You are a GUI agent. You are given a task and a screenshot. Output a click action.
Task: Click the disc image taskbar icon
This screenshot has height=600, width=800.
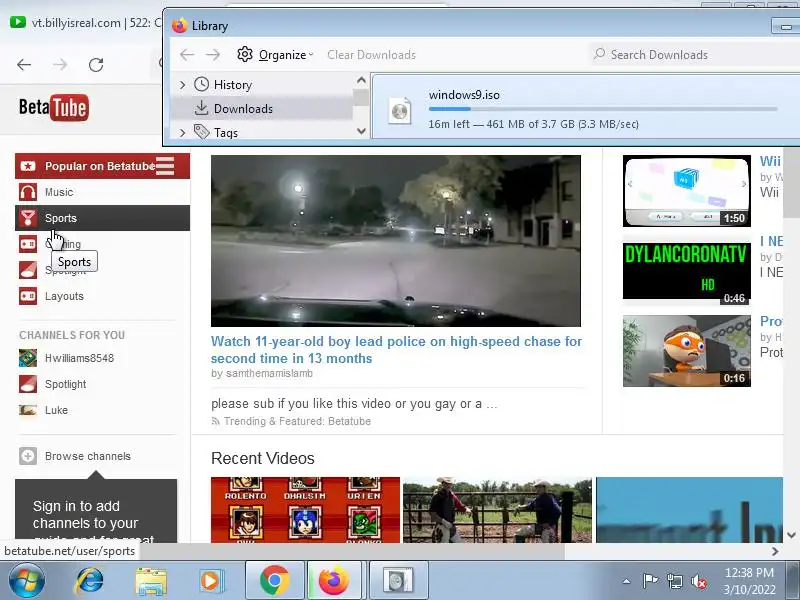tap(397, 581)
